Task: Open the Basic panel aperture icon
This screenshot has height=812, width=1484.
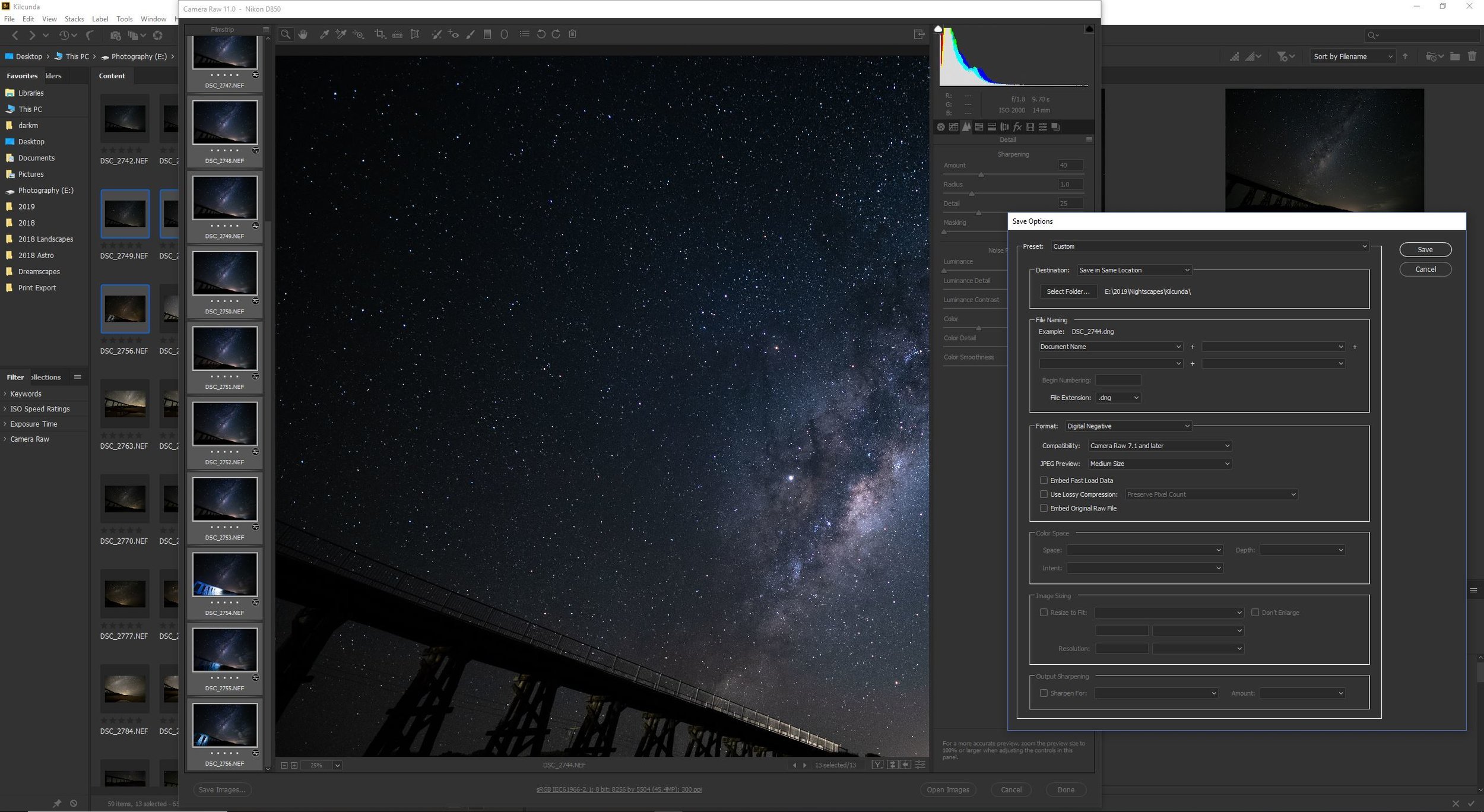Action: coord(941,126)
